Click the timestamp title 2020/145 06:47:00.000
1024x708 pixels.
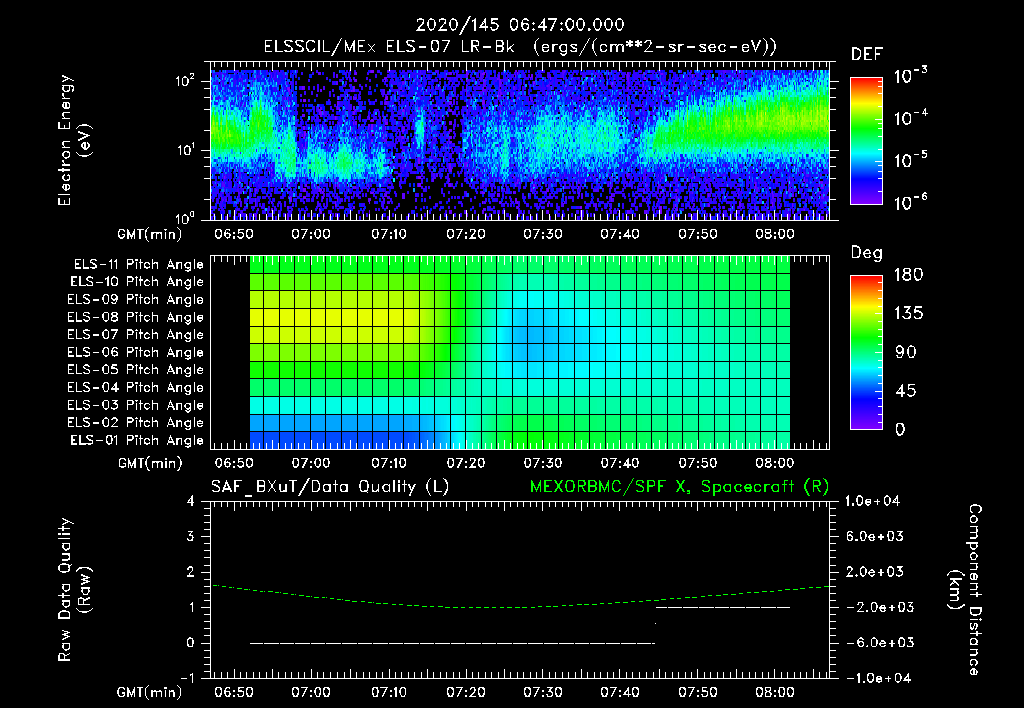click(x=520, y=25)
